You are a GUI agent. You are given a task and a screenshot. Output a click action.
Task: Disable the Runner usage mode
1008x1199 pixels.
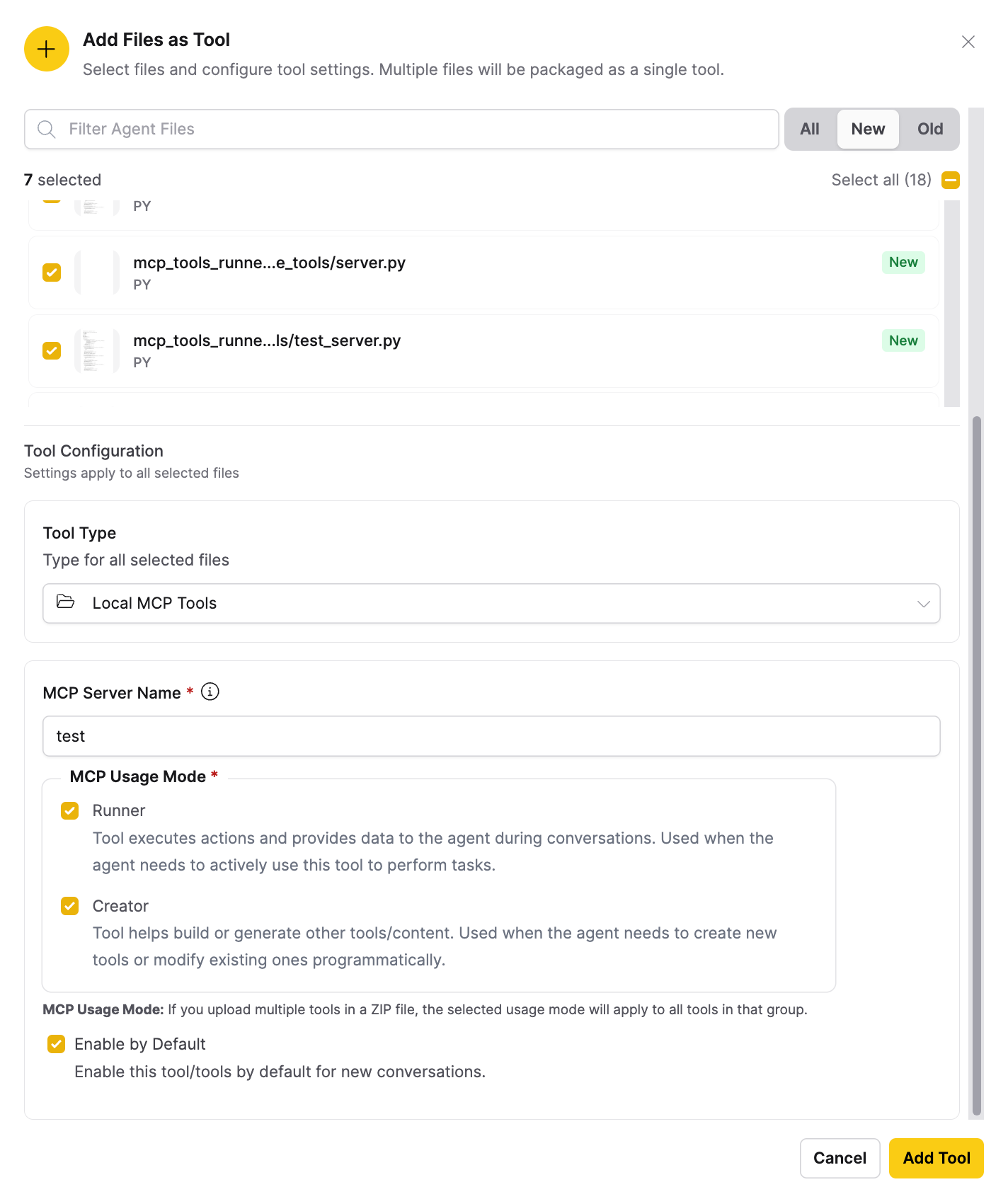point(69,810)
